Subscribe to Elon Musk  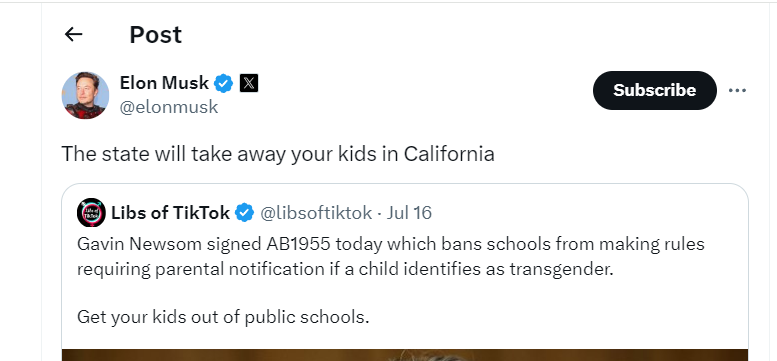pyautogui.click(x=655, y=90)
